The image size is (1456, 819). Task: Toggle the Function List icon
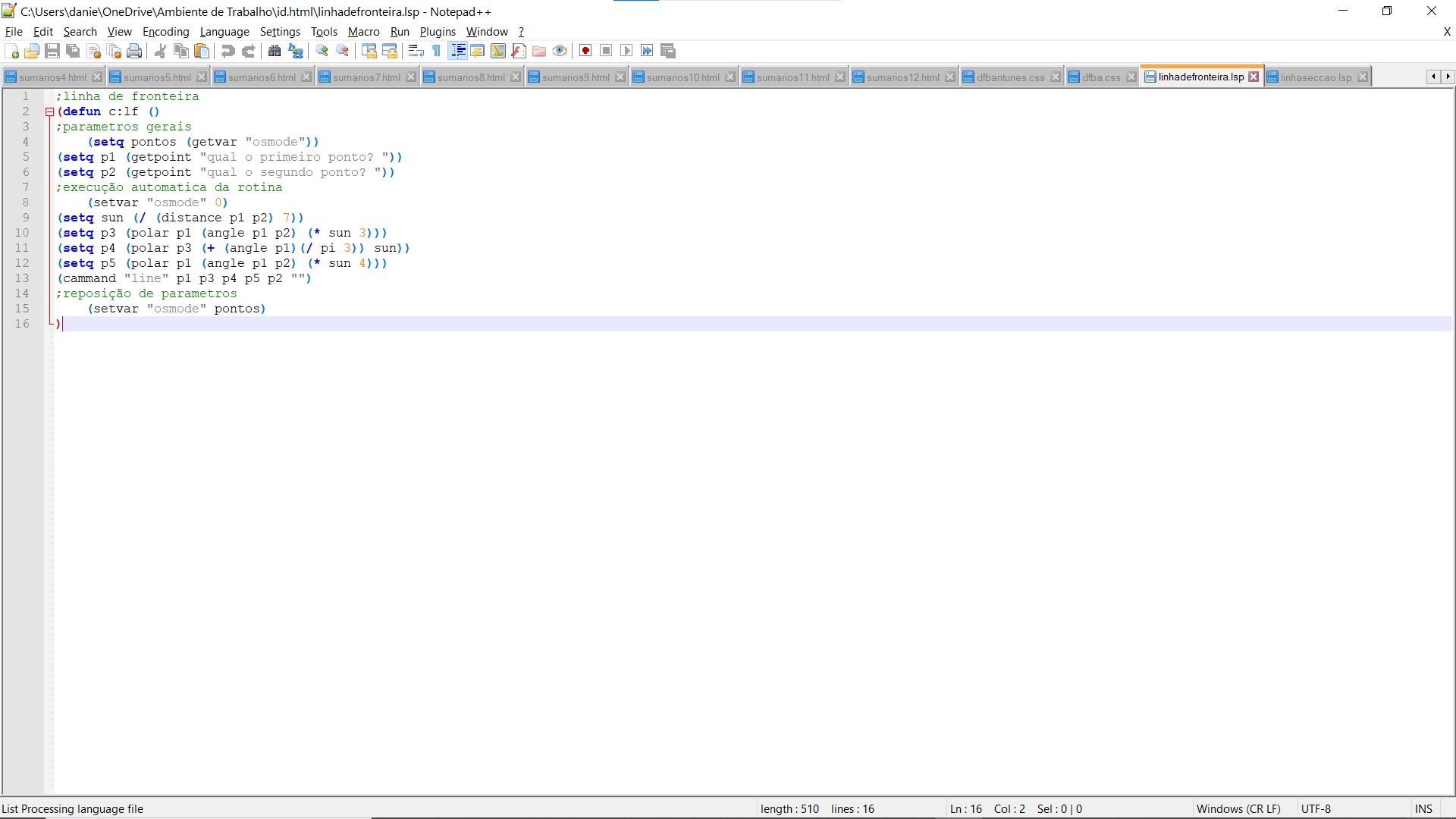(519, 51)
